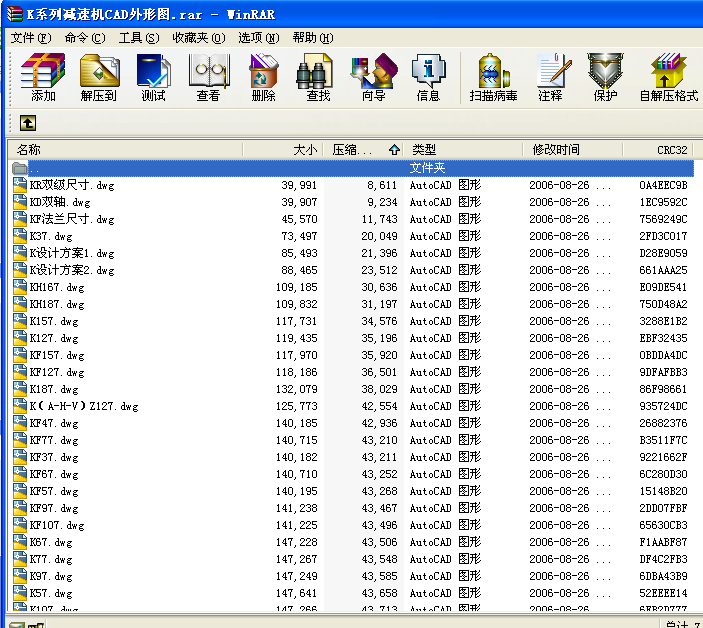Click the file icon next to K187.dwg

pyautogui.click(x=20, y=389)
